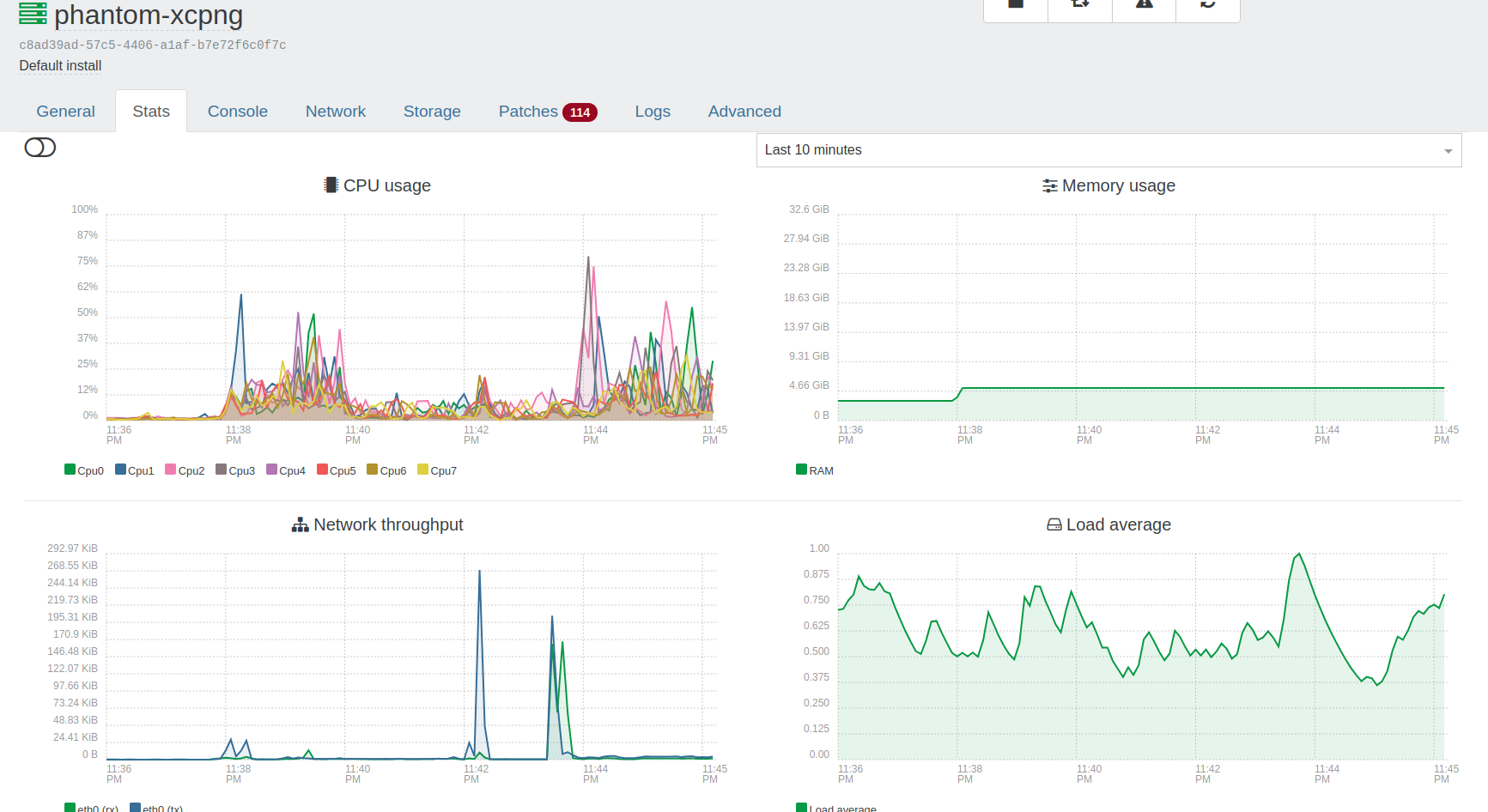Screen dimensions: 1488x812
Task: Click the sitemap icon beside Network throughput
Action: tap(300, 525)
